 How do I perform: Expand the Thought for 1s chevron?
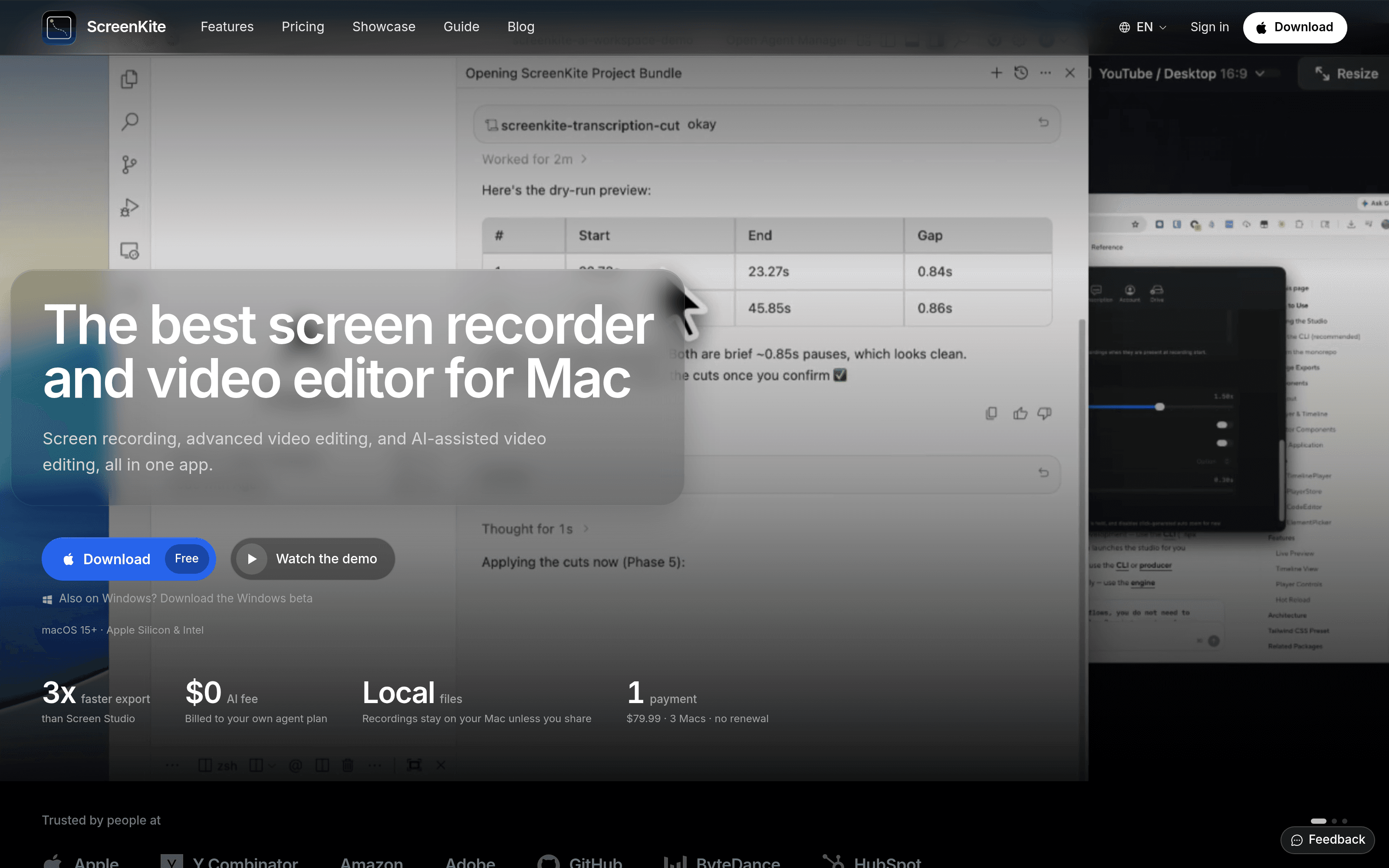(586, 529)
